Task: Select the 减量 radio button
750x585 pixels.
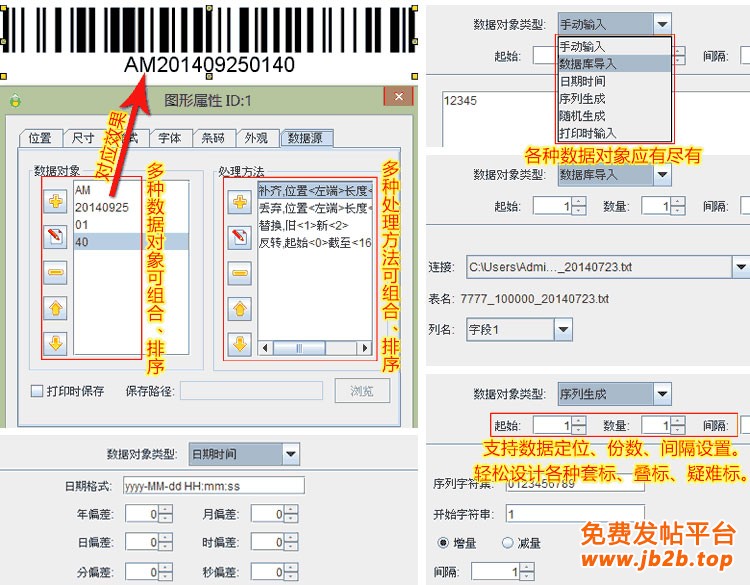Action: click(x=507, y=542)
